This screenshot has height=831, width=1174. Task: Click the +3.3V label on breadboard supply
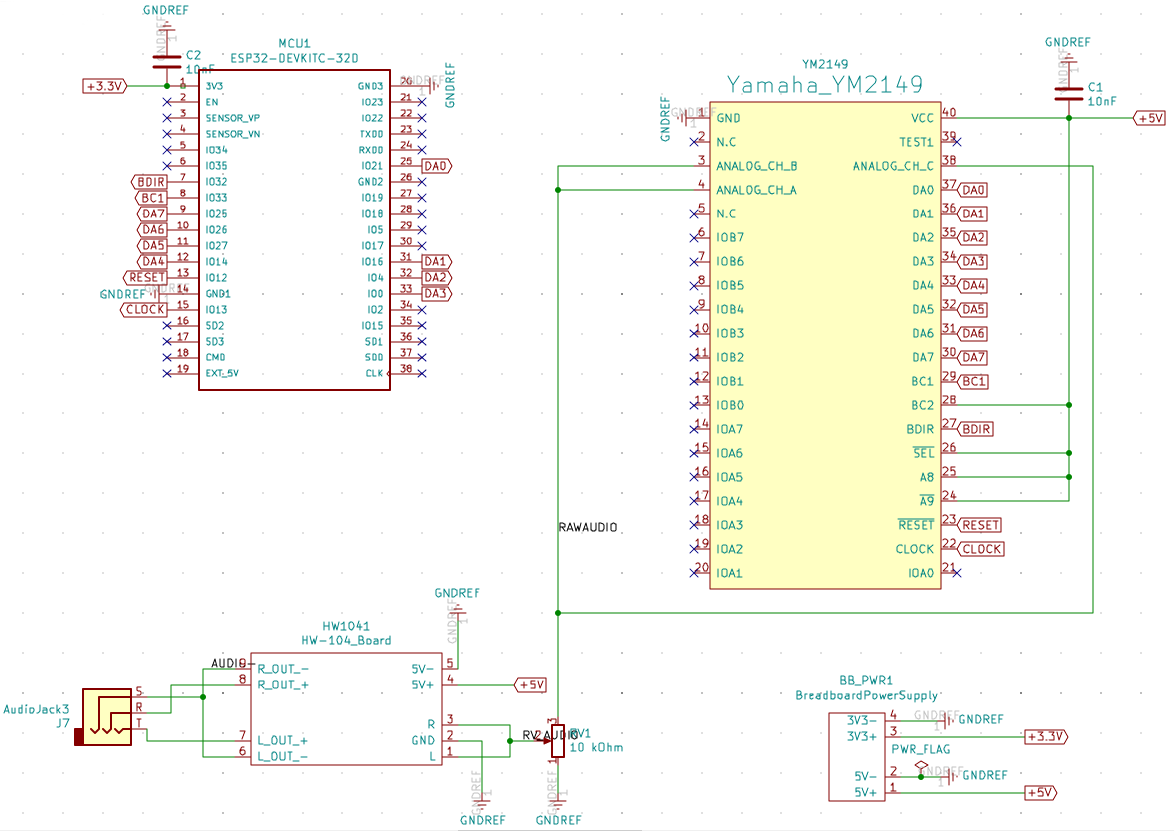point(1046,737)
